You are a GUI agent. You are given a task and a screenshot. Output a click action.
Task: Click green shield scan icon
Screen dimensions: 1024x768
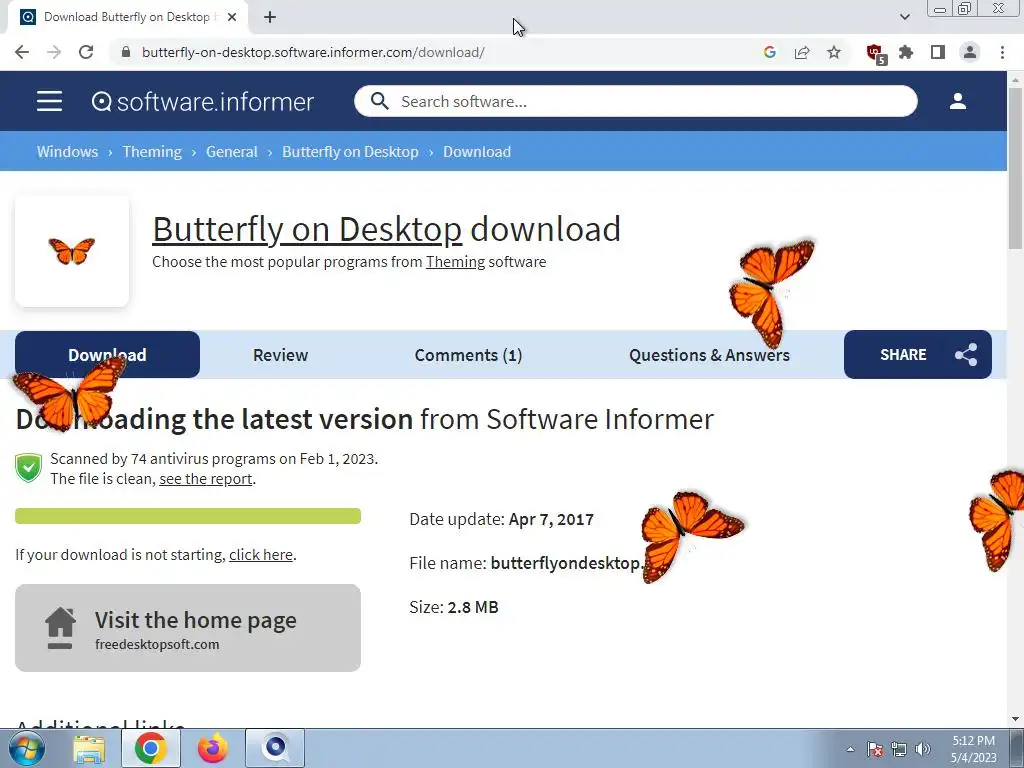(x=28, y=468)
